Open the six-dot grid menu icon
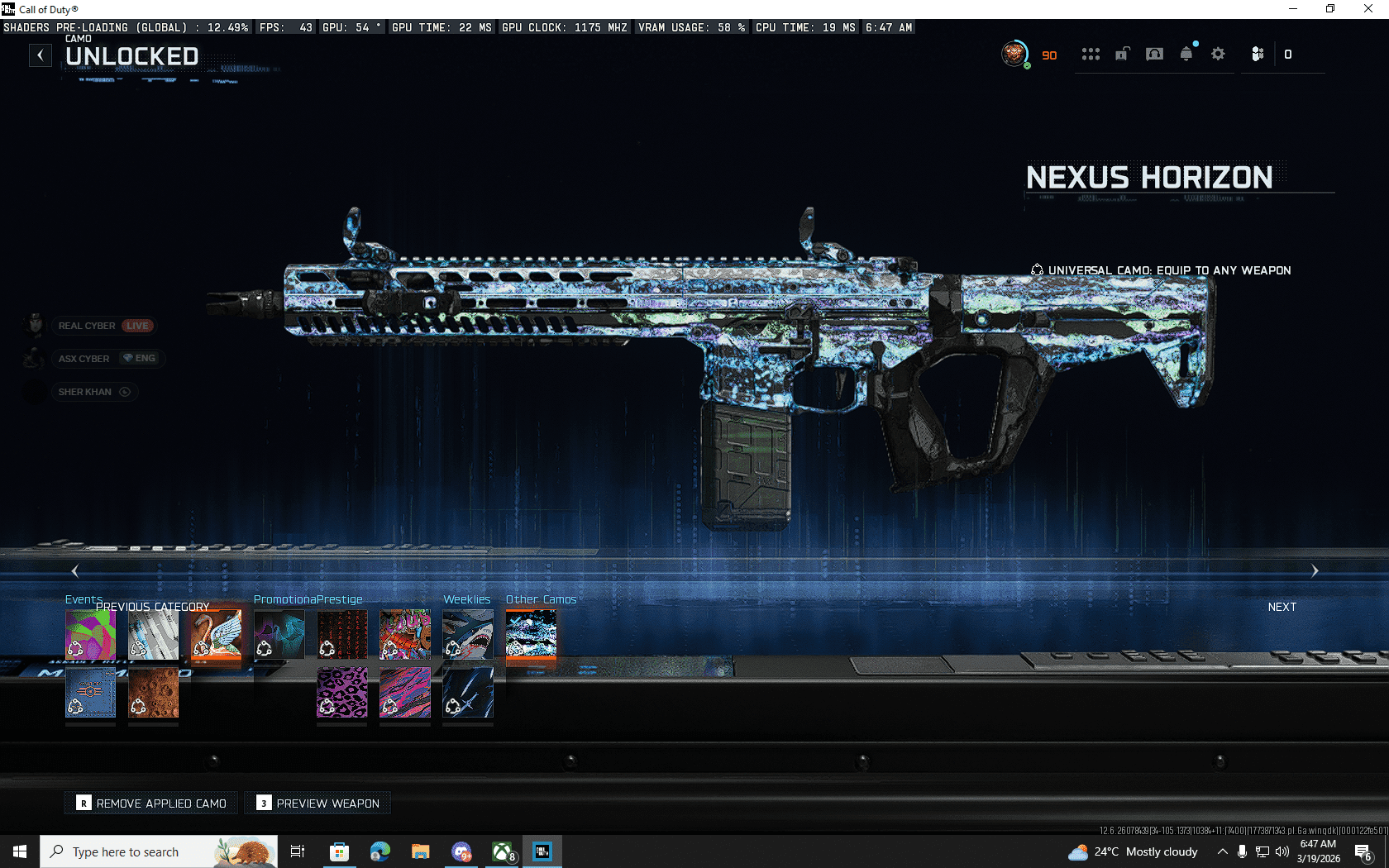Viewport: 1389px width, 868px height. [x=1091, y=55]
